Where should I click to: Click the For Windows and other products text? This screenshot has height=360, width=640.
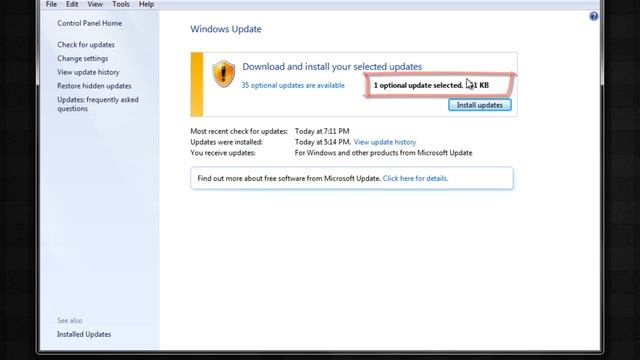coord(383,153)
